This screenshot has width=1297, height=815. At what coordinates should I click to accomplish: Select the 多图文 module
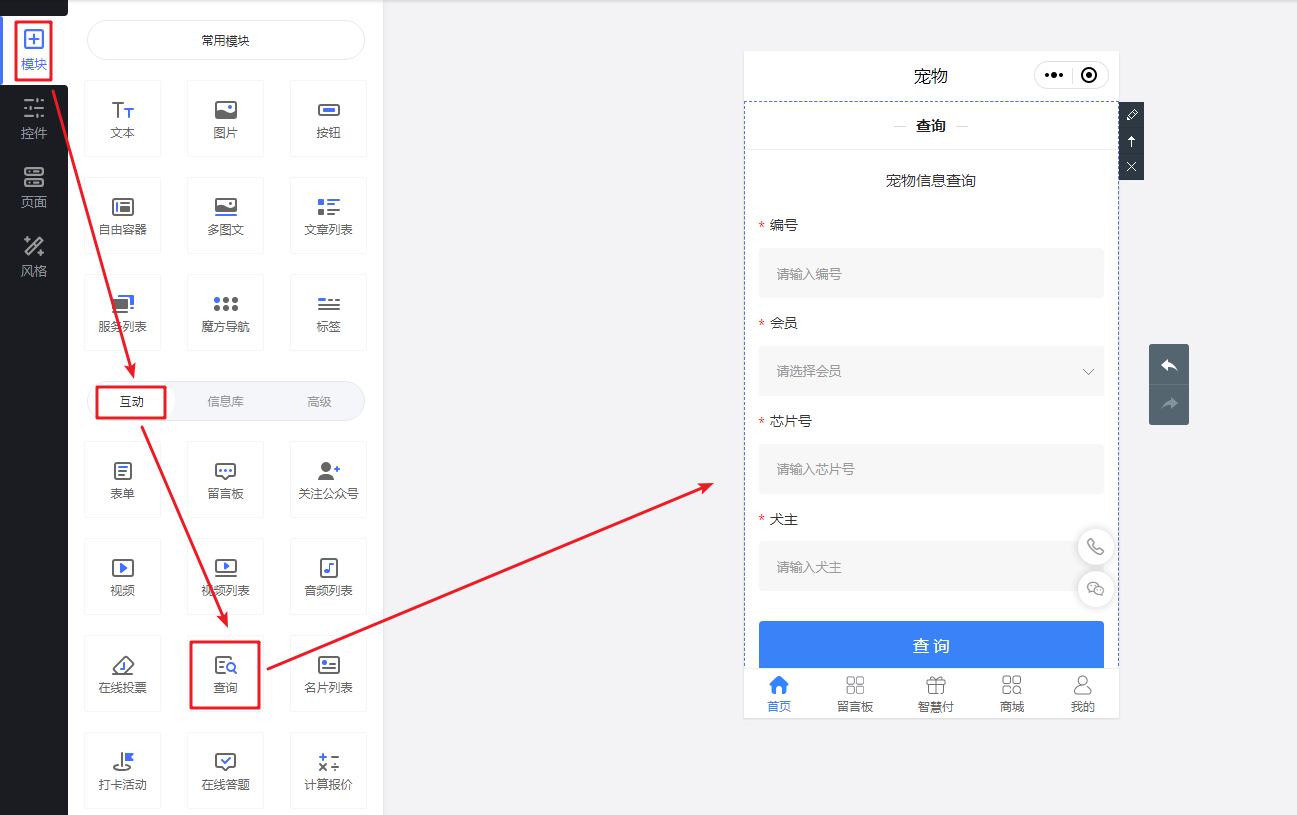tap(226, 216)
